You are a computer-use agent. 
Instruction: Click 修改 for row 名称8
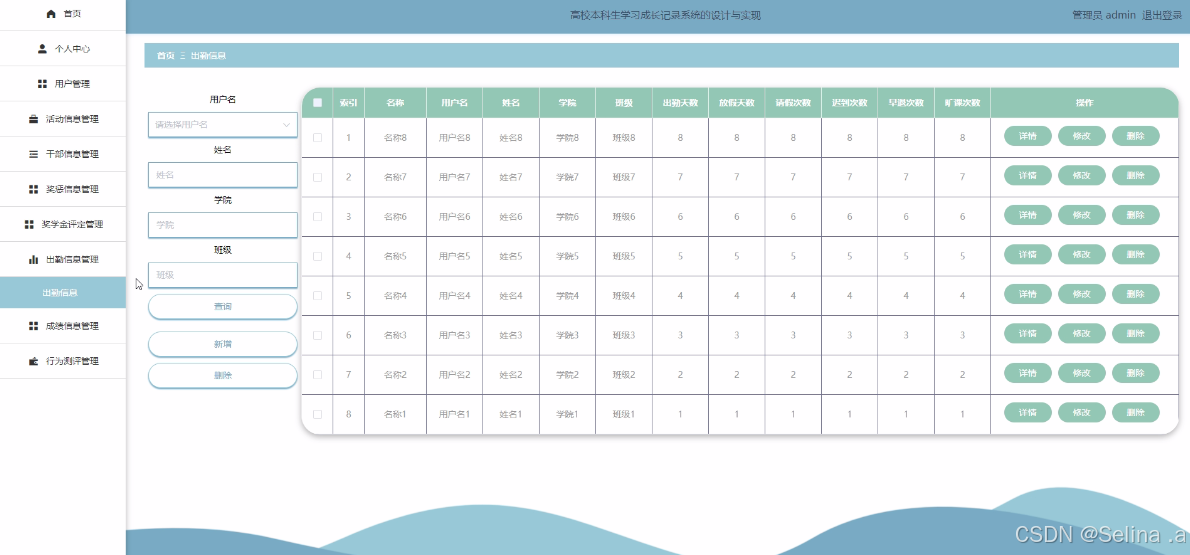coord(1081,136)
